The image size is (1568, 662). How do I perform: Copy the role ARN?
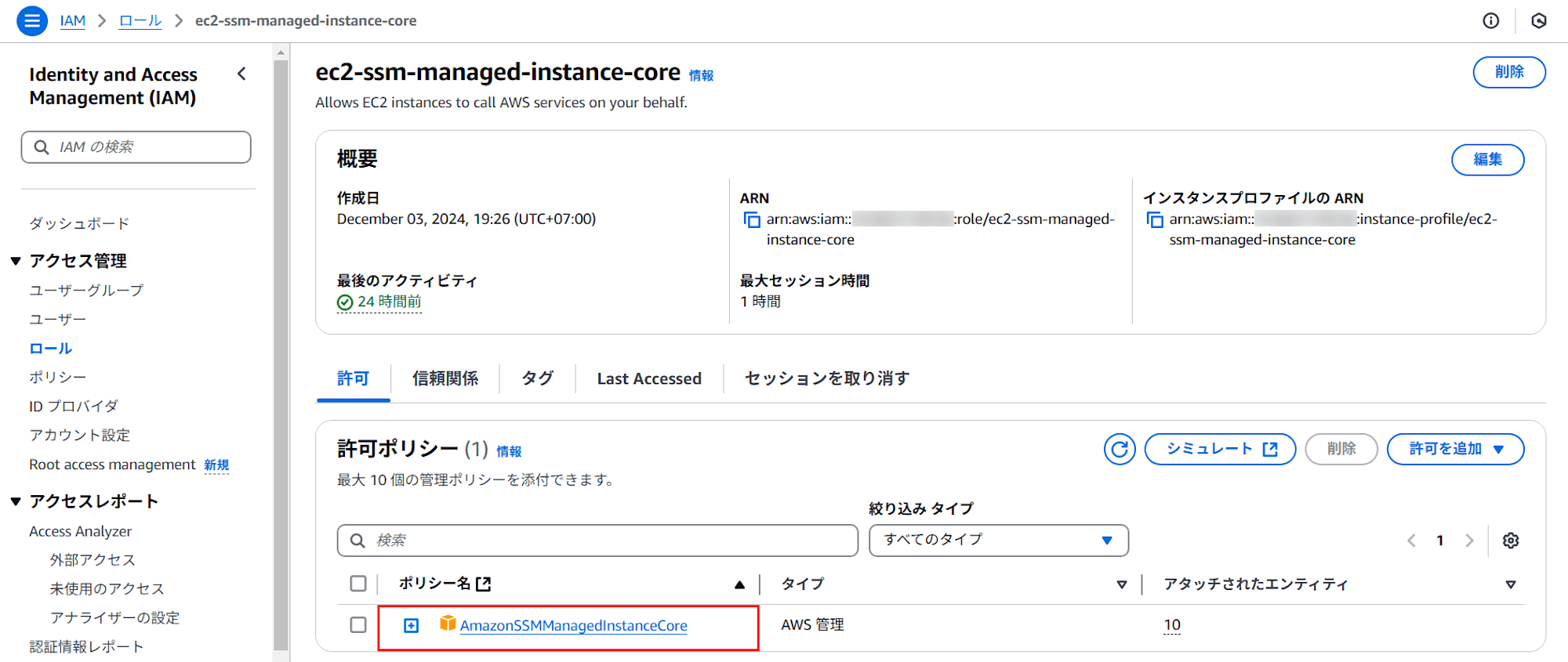(751, 220)
